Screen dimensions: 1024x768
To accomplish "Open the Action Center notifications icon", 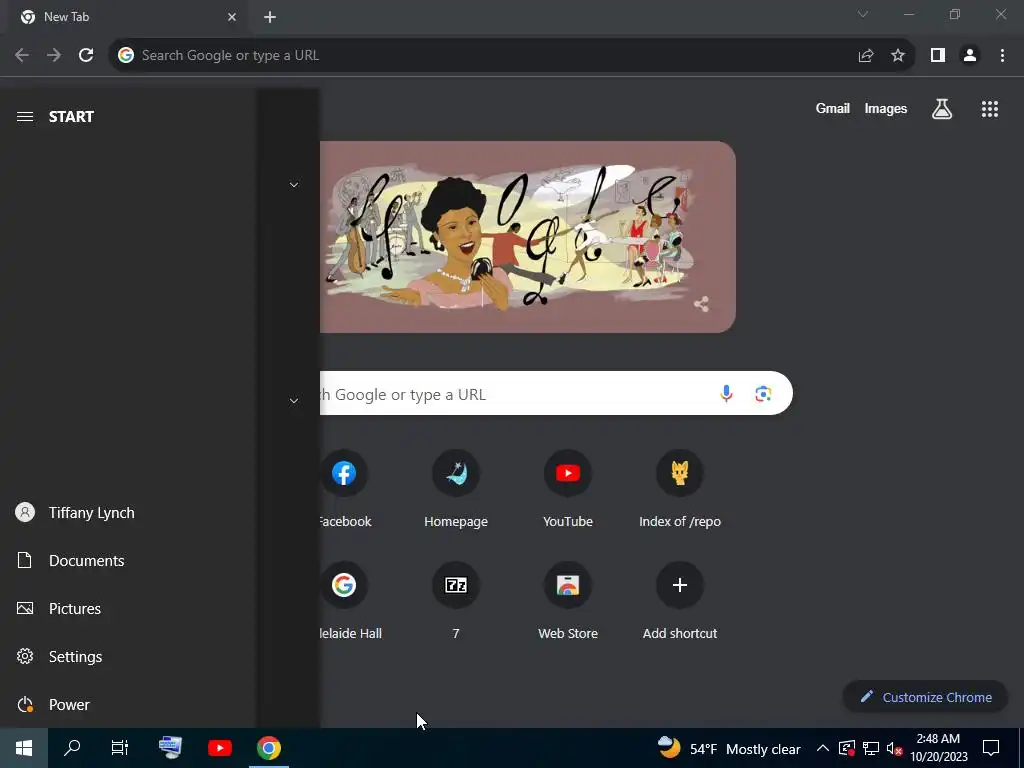I will click(991, 748).
